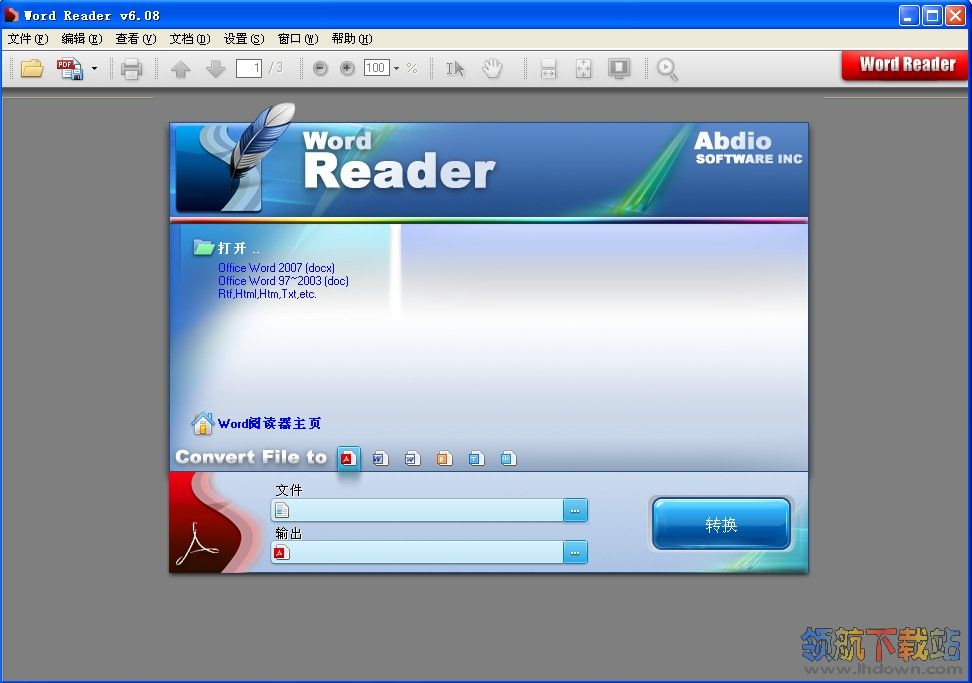
Task: Open a file with the folder icon
Action: click(32, 68)
